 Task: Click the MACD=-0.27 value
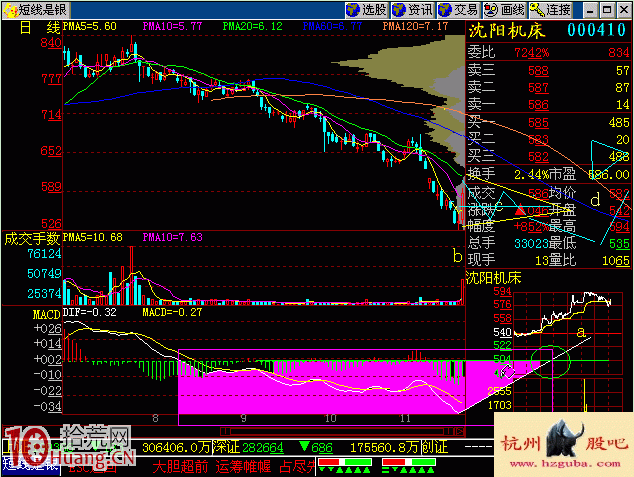coord(172,312)
